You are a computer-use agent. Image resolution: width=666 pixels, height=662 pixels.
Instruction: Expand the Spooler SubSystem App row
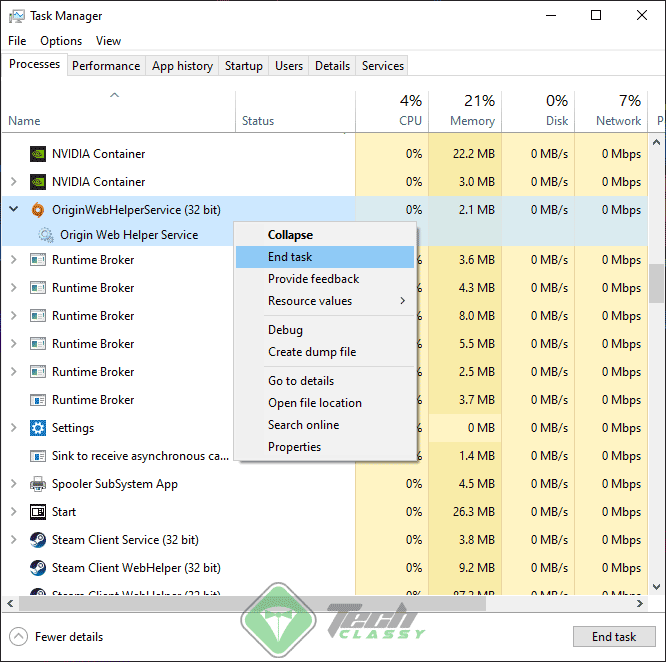pos(14,484)
